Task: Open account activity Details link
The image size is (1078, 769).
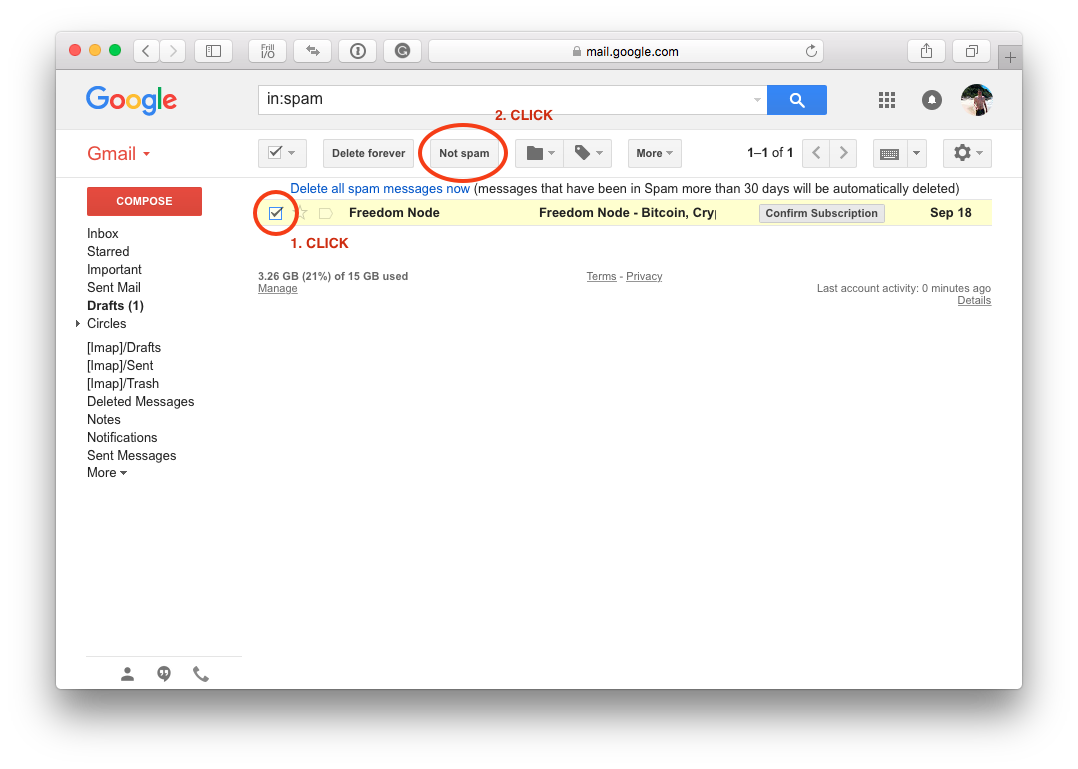Action: (974, 300)
